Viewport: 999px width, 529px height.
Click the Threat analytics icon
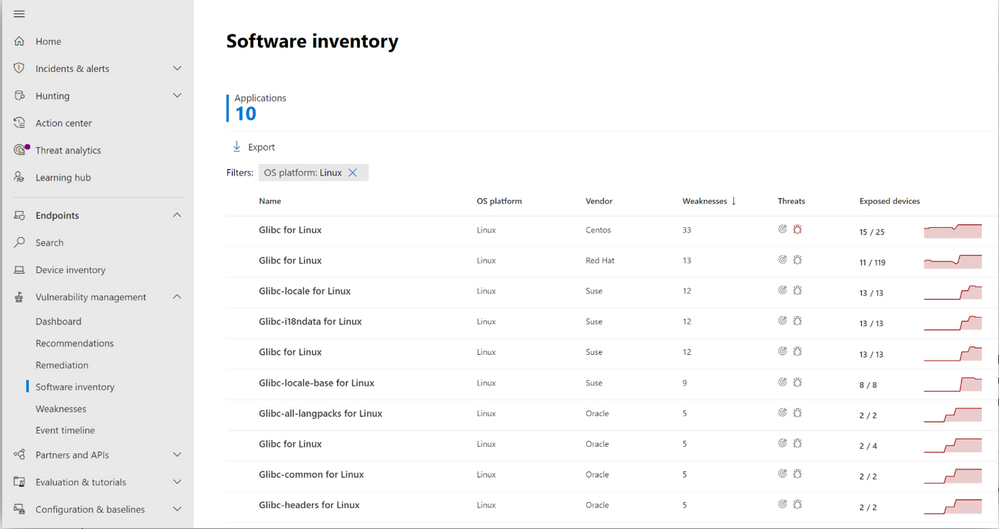[x=20, y=150]
